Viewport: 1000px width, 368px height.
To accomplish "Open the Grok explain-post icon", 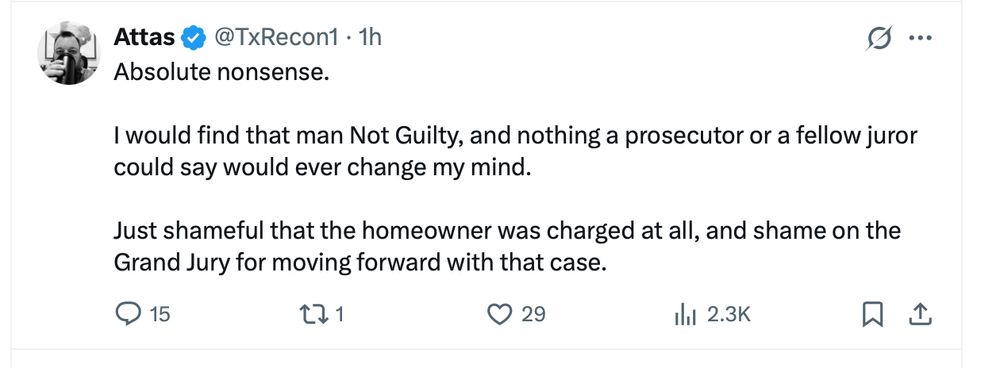I will point(879,38).
